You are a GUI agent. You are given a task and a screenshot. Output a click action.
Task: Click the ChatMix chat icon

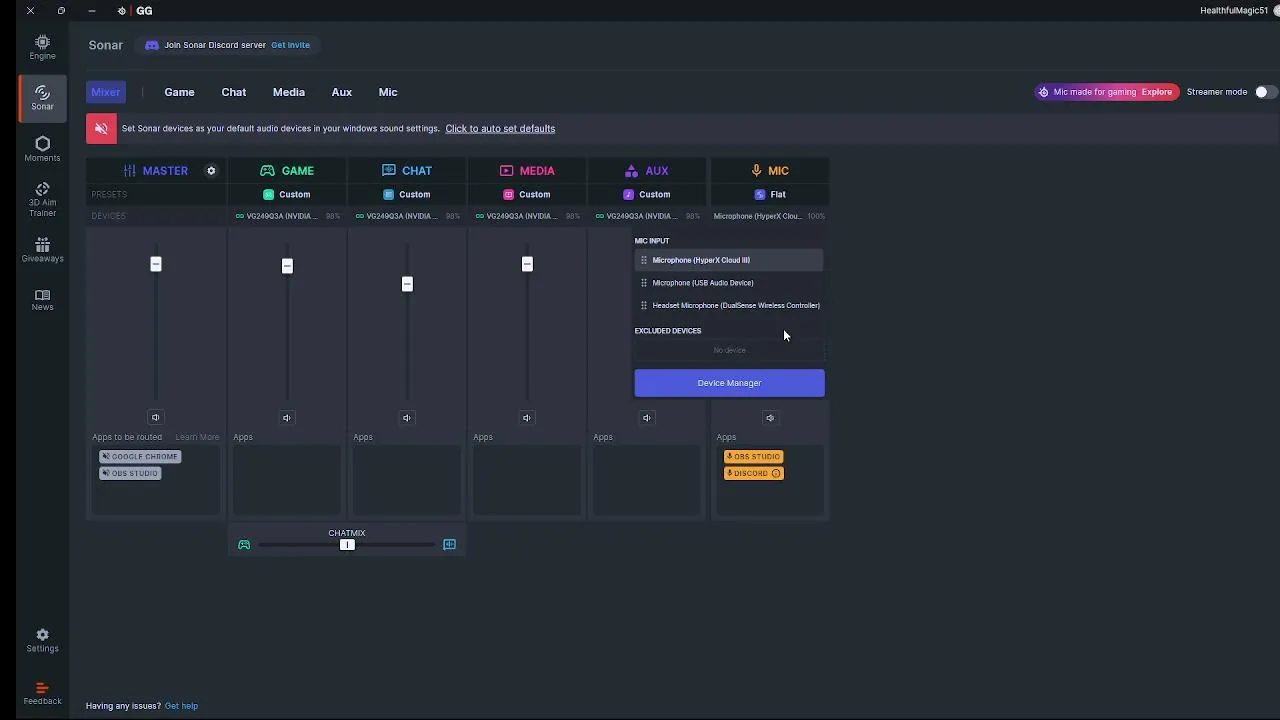[449, 544]
